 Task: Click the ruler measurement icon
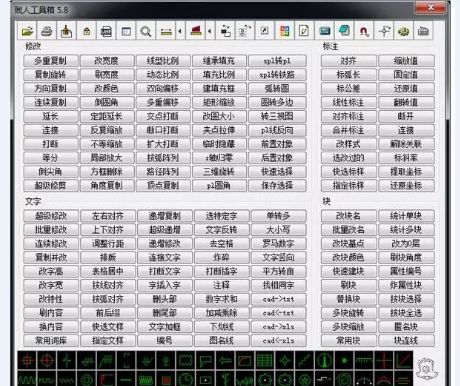click(x=166, y=31)
